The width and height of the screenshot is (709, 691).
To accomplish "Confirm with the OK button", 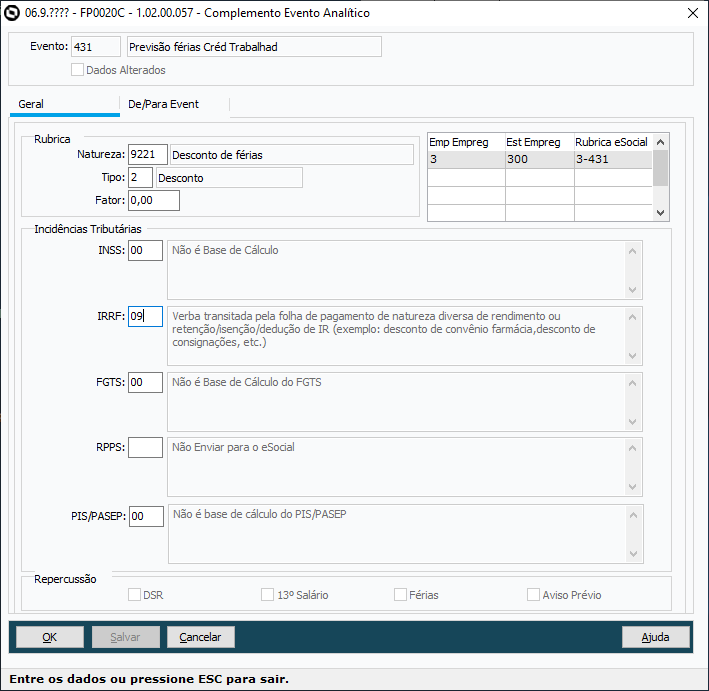I will tap(50, 637).
